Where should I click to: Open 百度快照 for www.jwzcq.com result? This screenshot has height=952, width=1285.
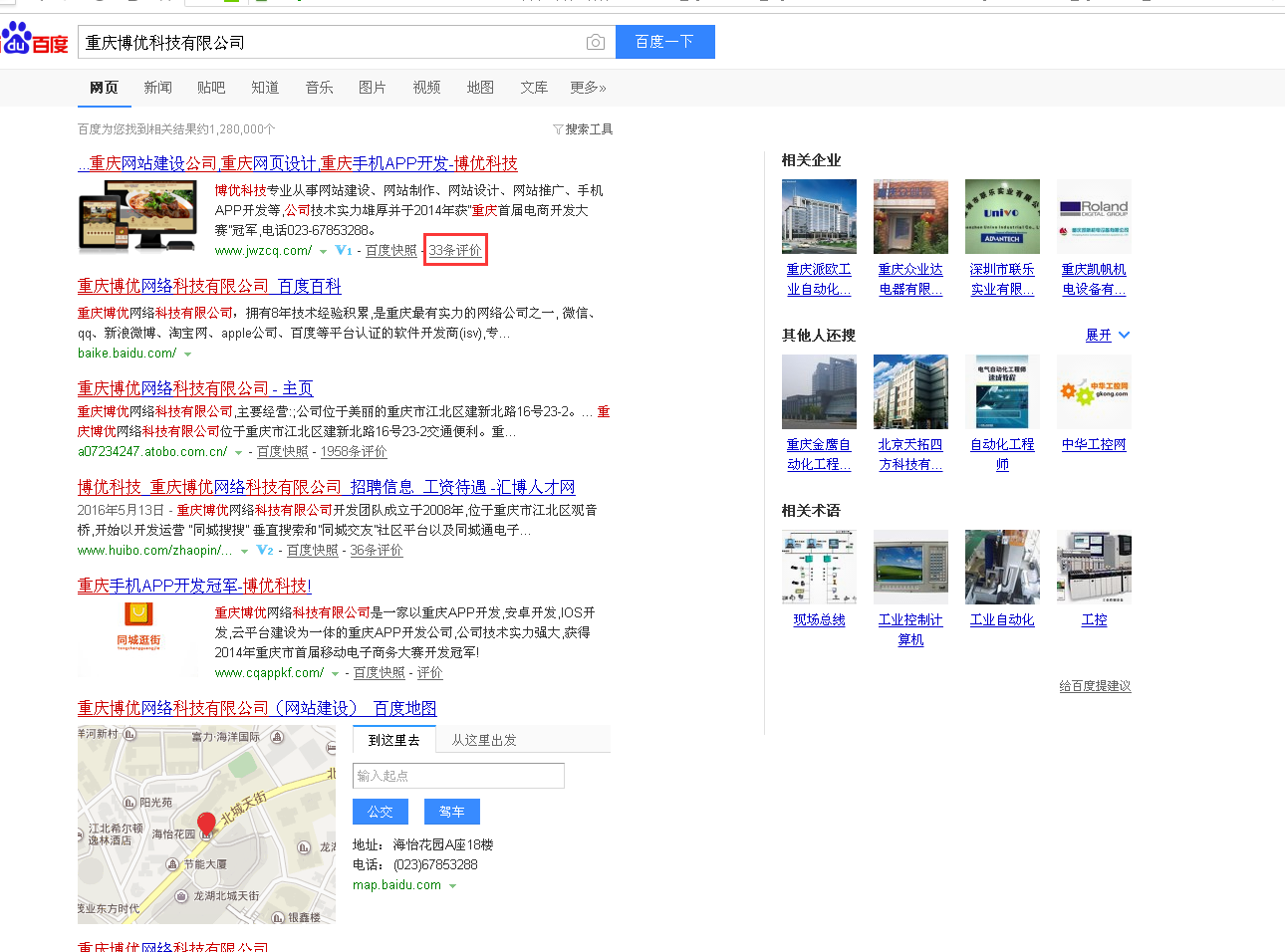pos(391,251)
